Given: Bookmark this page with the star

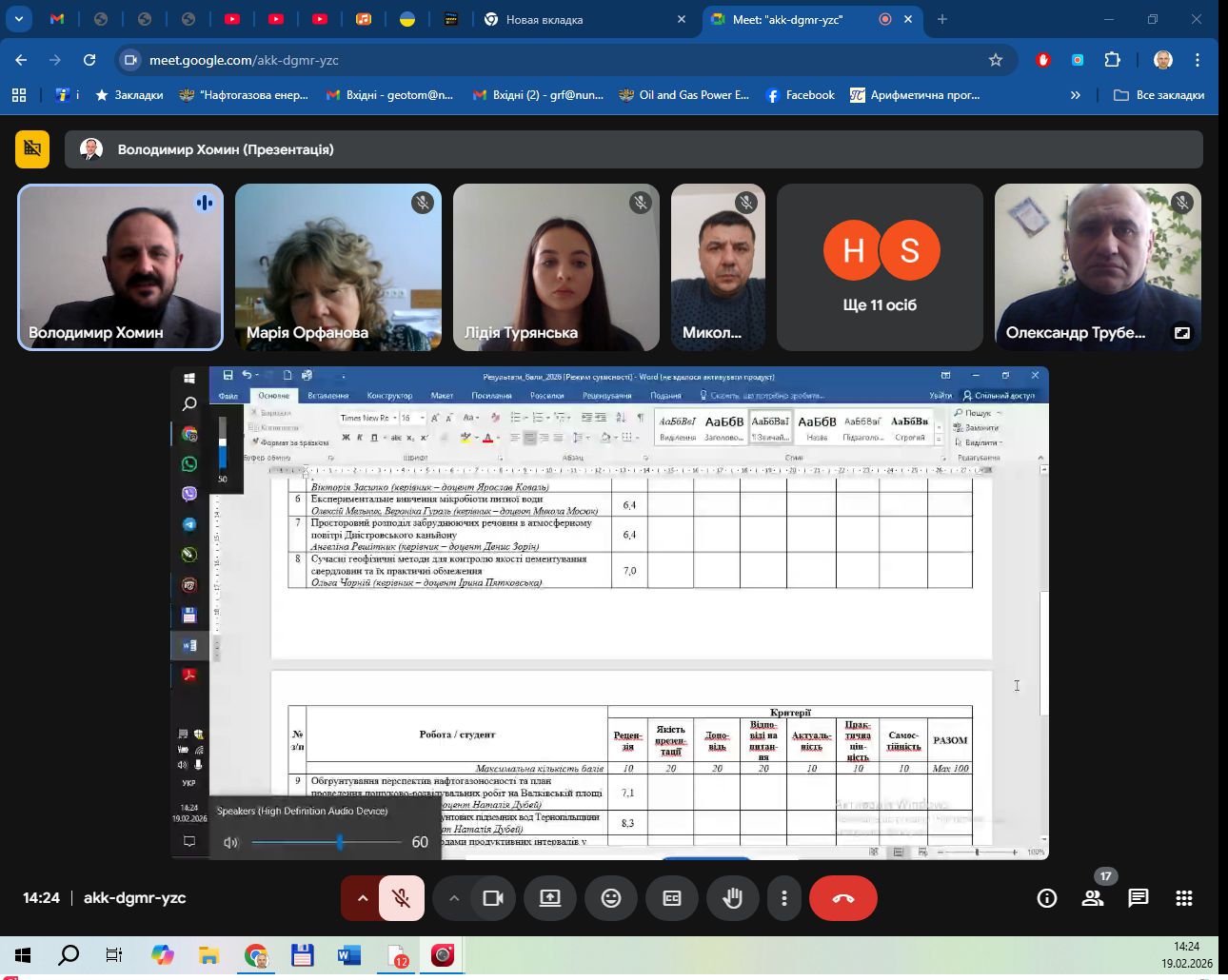Looking at the screenshot, I should click(x=996, y=60).
